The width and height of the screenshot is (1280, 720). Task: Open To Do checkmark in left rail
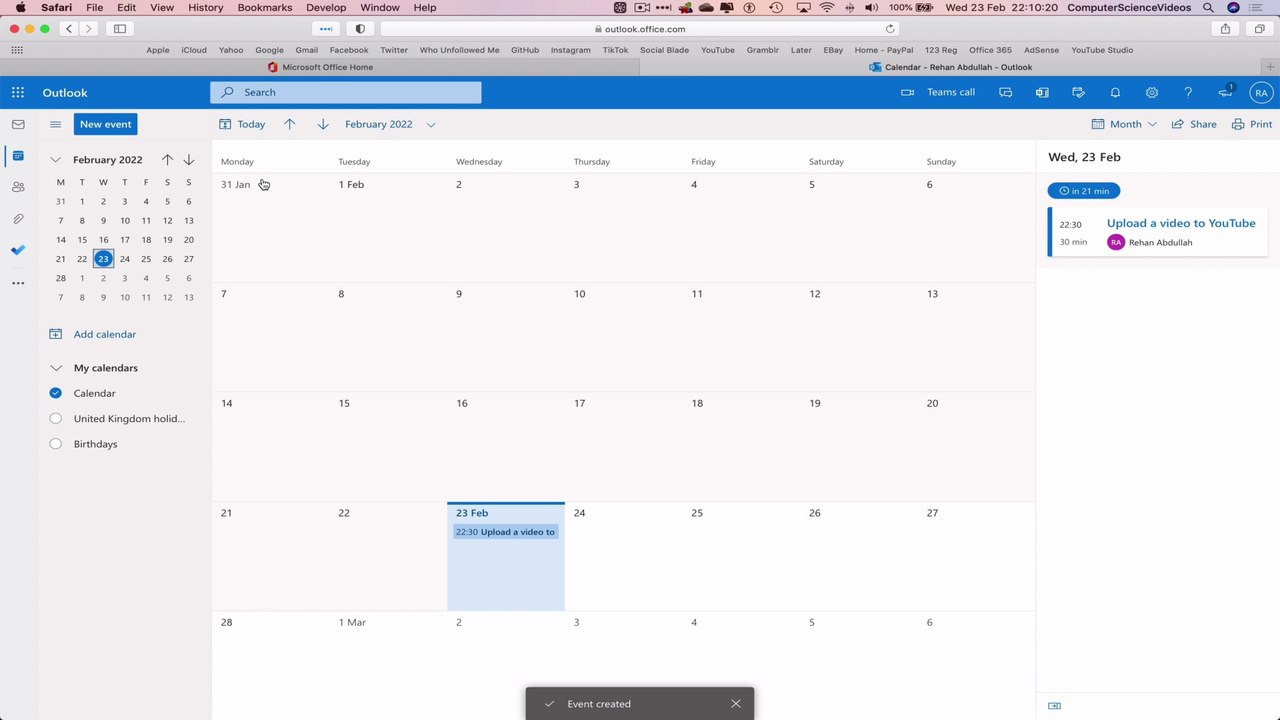pos(18,250)
